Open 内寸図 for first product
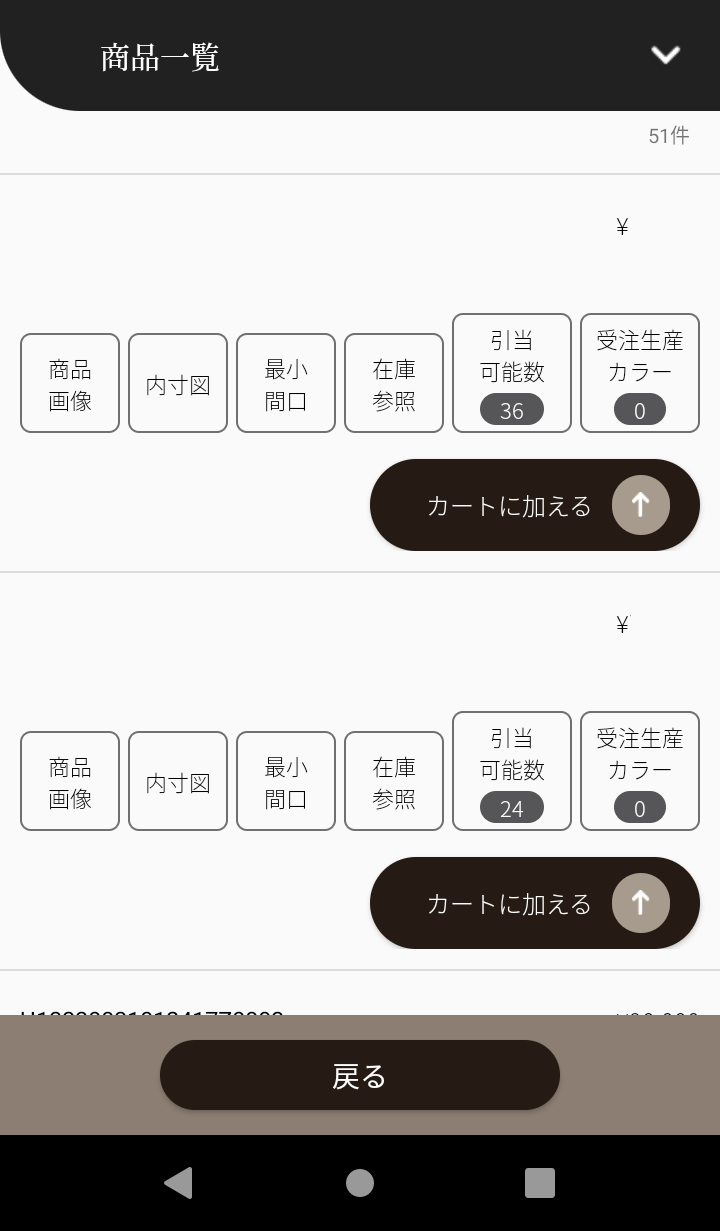This screenshot has height=1231, width=720. 178,383
